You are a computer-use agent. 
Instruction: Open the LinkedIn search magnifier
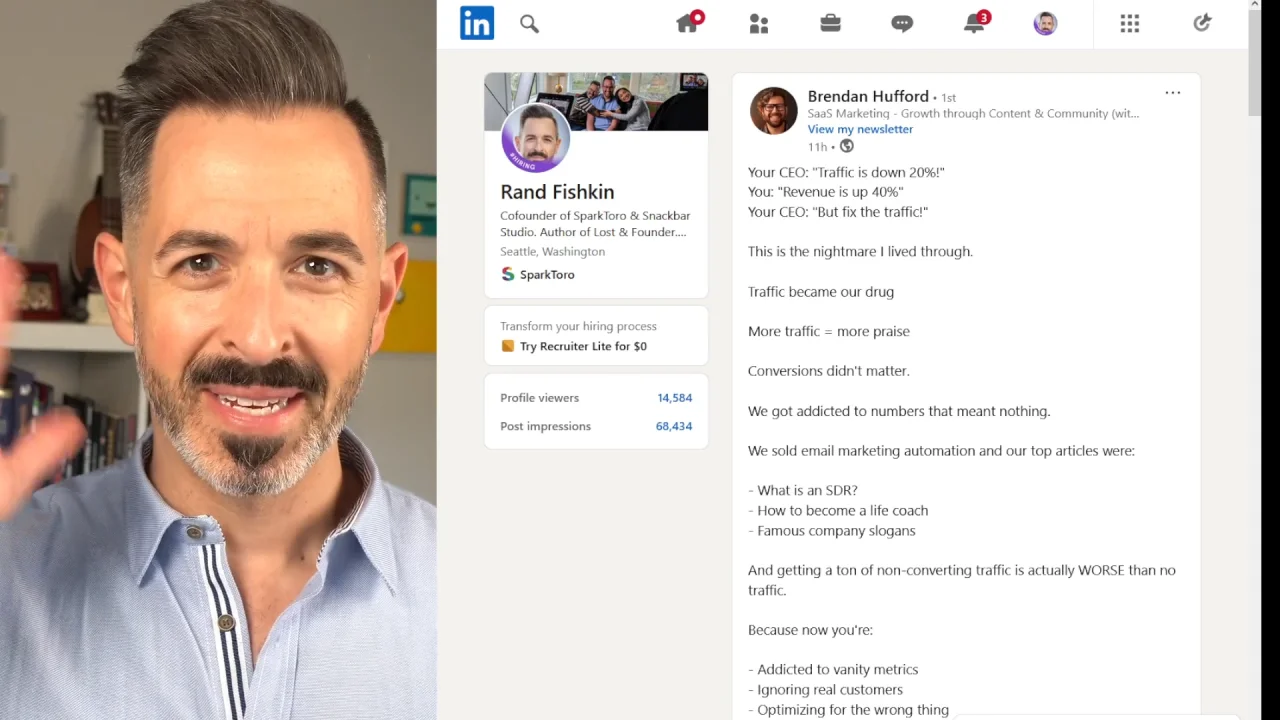point(529,24)
